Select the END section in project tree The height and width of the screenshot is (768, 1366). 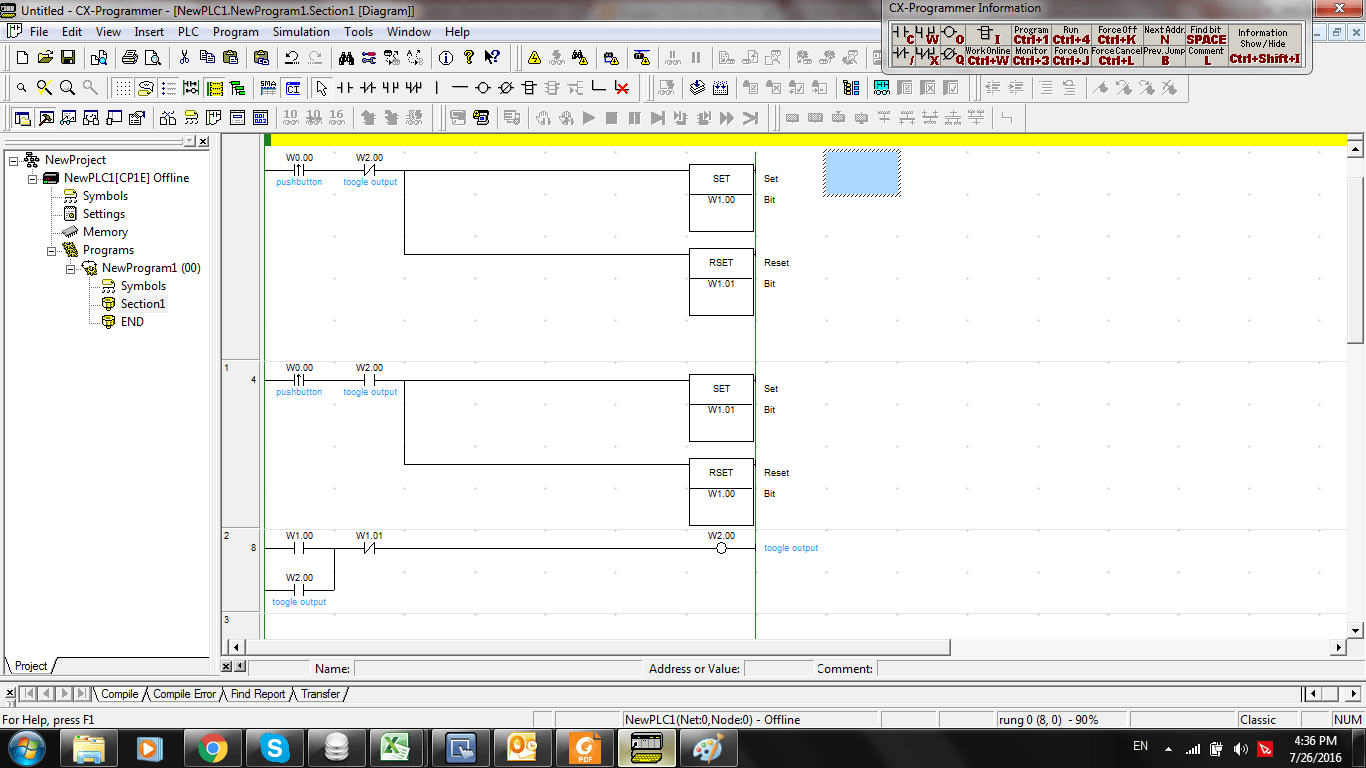pyautogui.click(x=132, y=322)
